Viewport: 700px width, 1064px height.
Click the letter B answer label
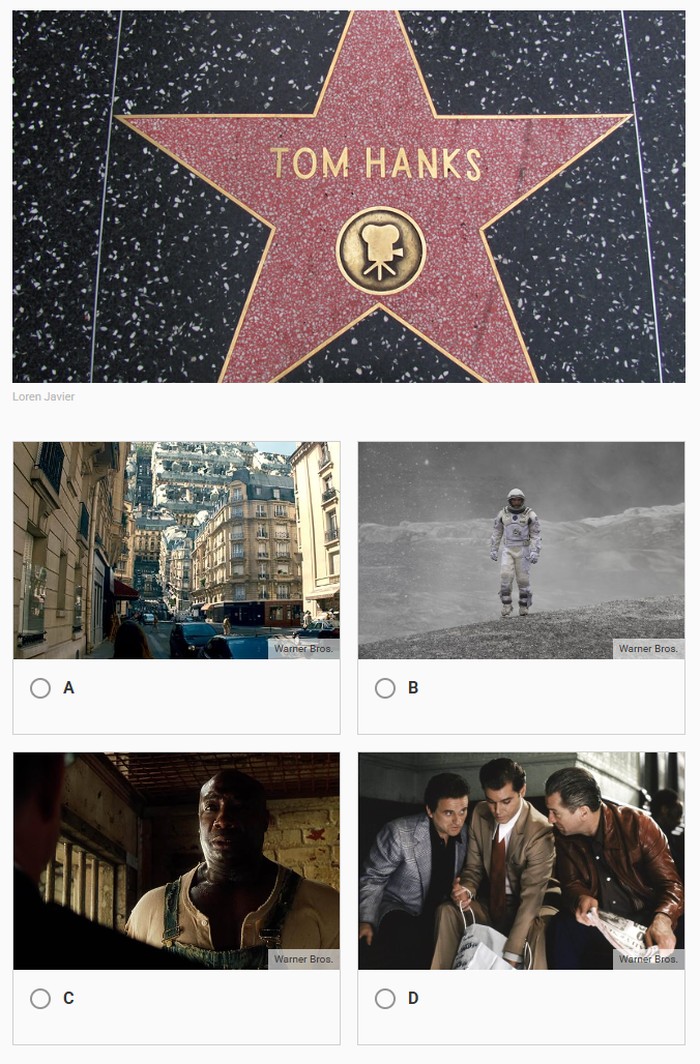coord(413,688)
